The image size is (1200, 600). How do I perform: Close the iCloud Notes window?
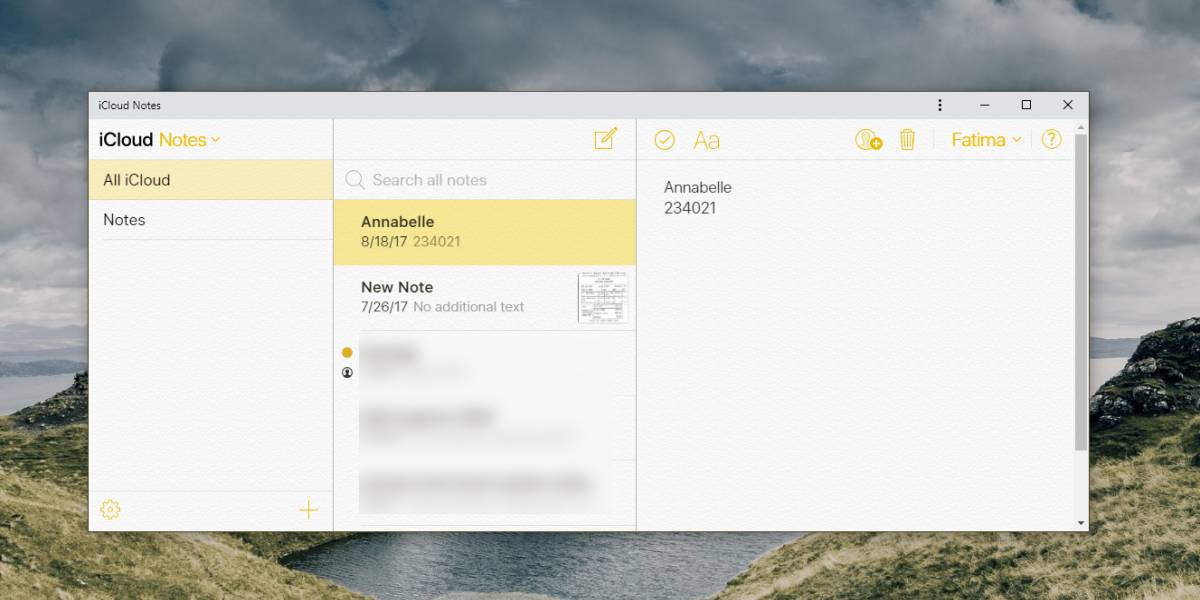(x=1068, y=105)
